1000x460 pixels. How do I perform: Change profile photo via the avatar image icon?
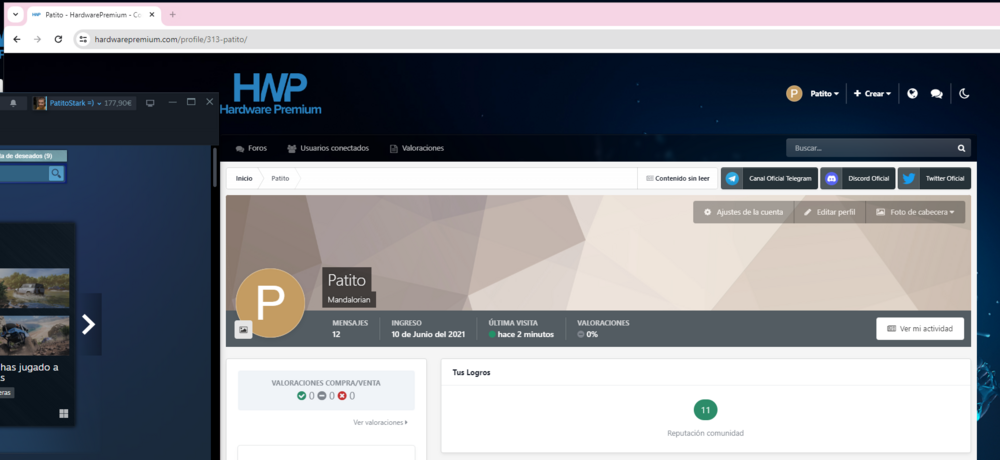point(244,329)
